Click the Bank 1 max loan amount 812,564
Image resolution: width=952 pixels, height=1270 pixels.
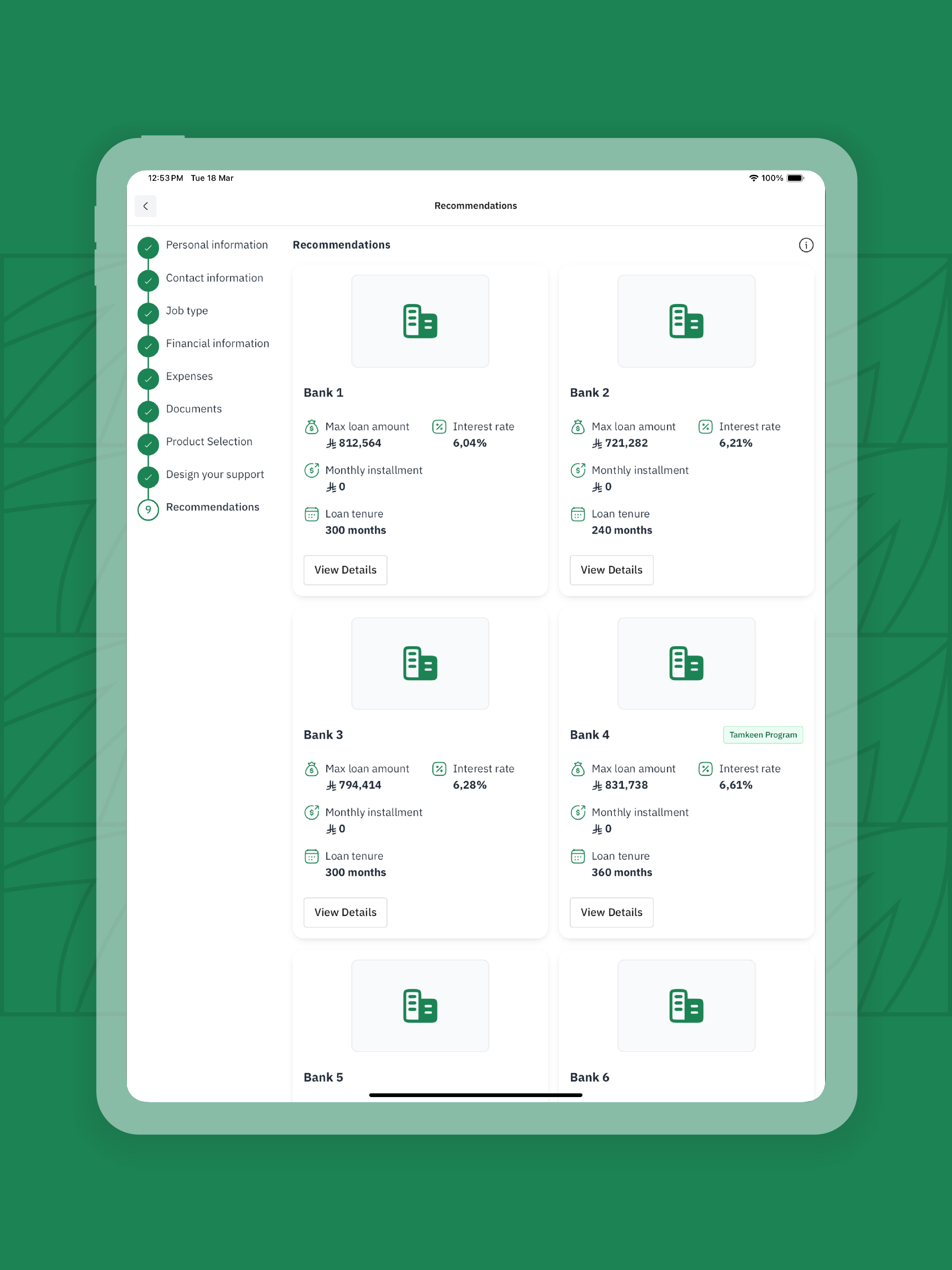tap(354, 443)
